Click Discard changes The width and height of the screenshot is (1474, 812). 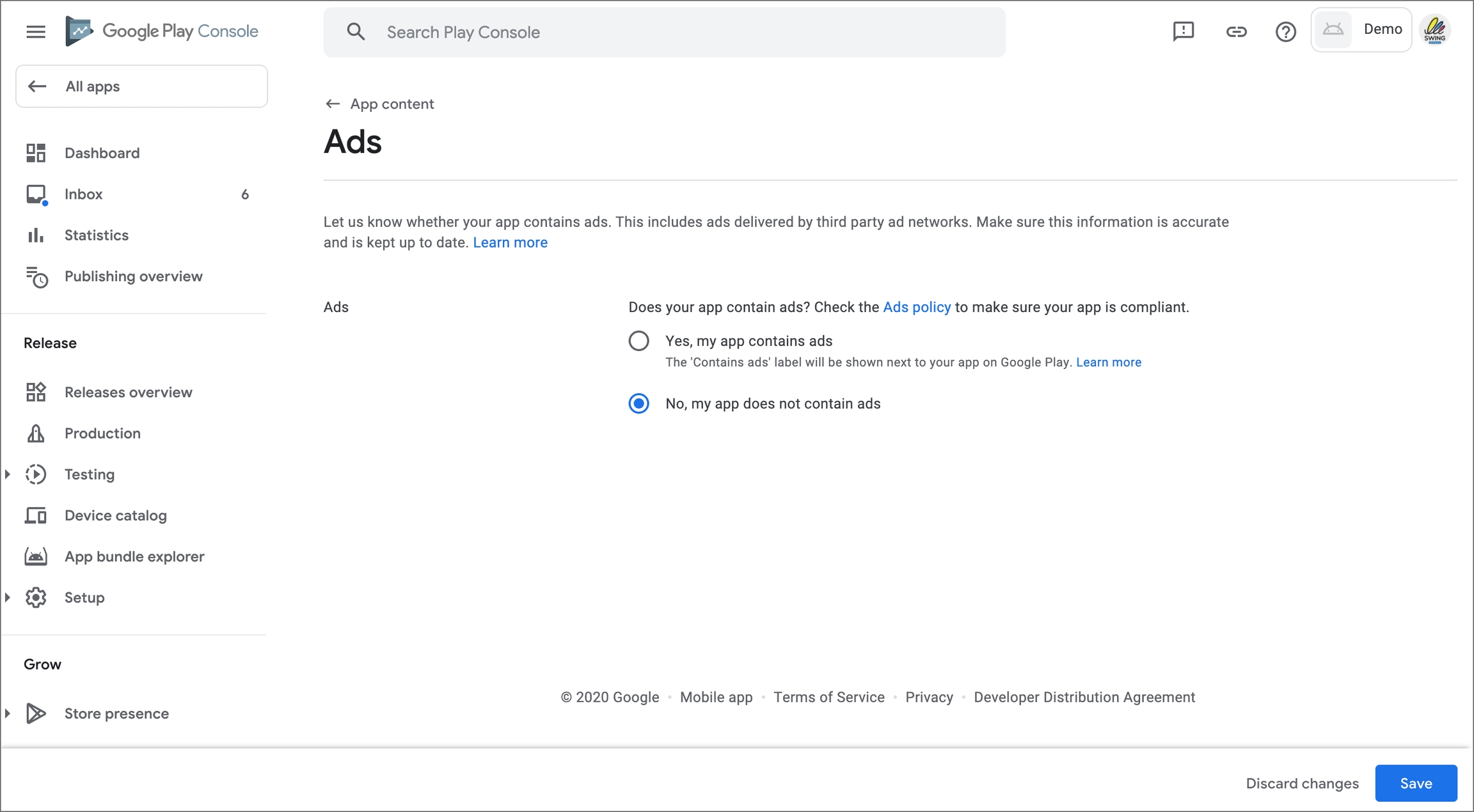pos(1302,783)
